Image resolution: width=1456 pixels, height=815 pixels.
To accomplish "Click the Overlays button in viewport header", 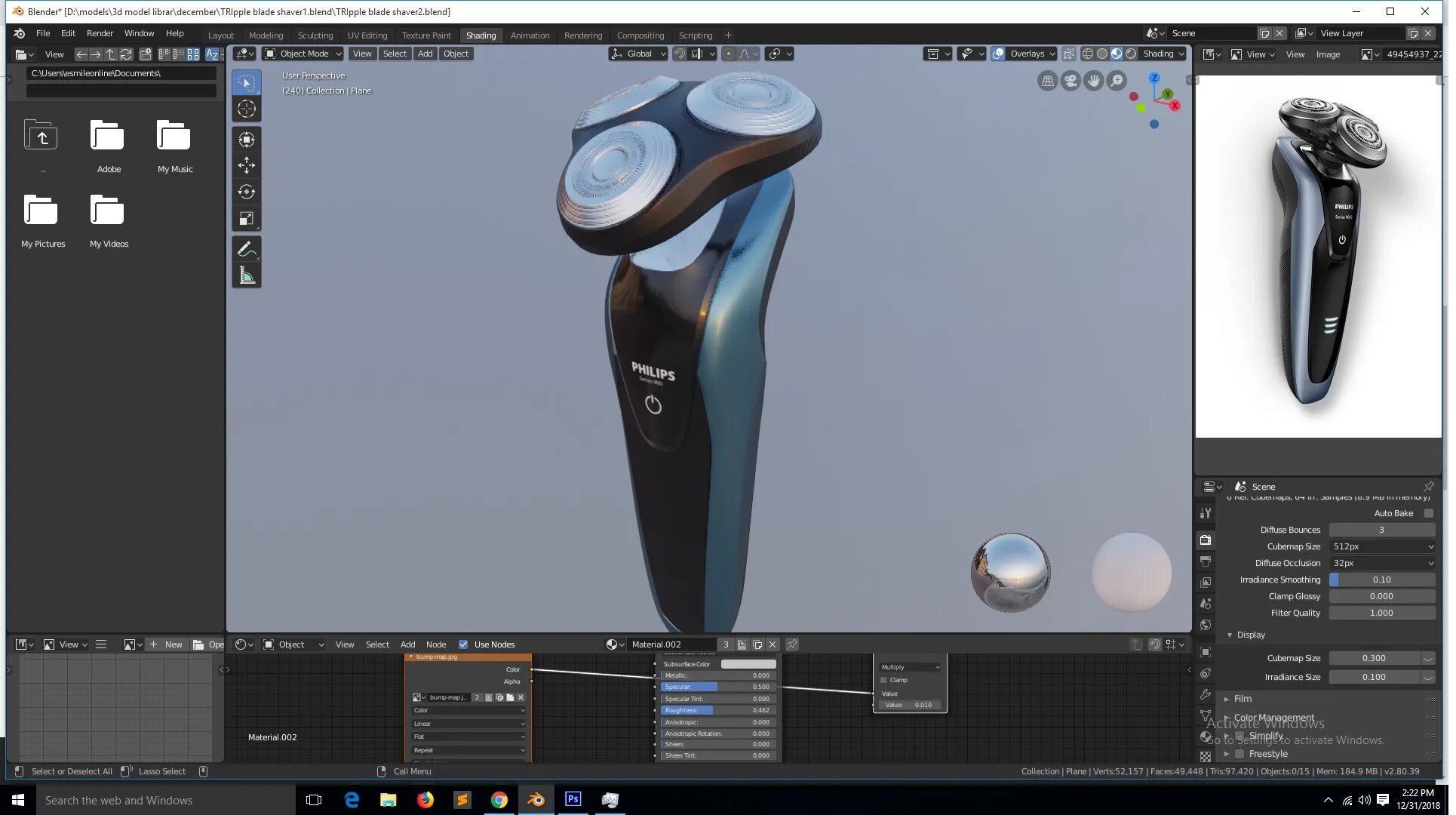I will (1027, 54).
